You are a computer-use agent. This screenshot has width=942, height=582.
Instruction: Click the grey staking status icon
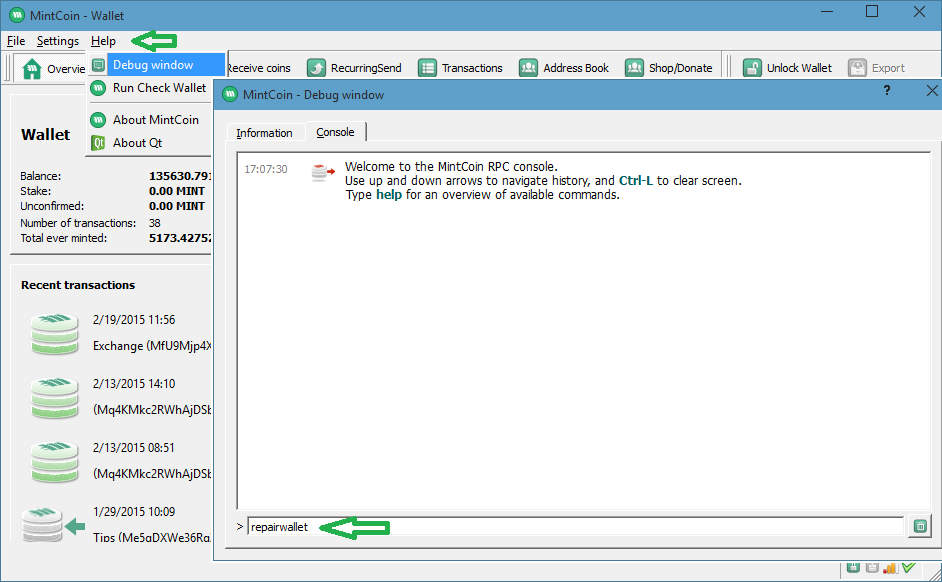(x=872, y=567)
